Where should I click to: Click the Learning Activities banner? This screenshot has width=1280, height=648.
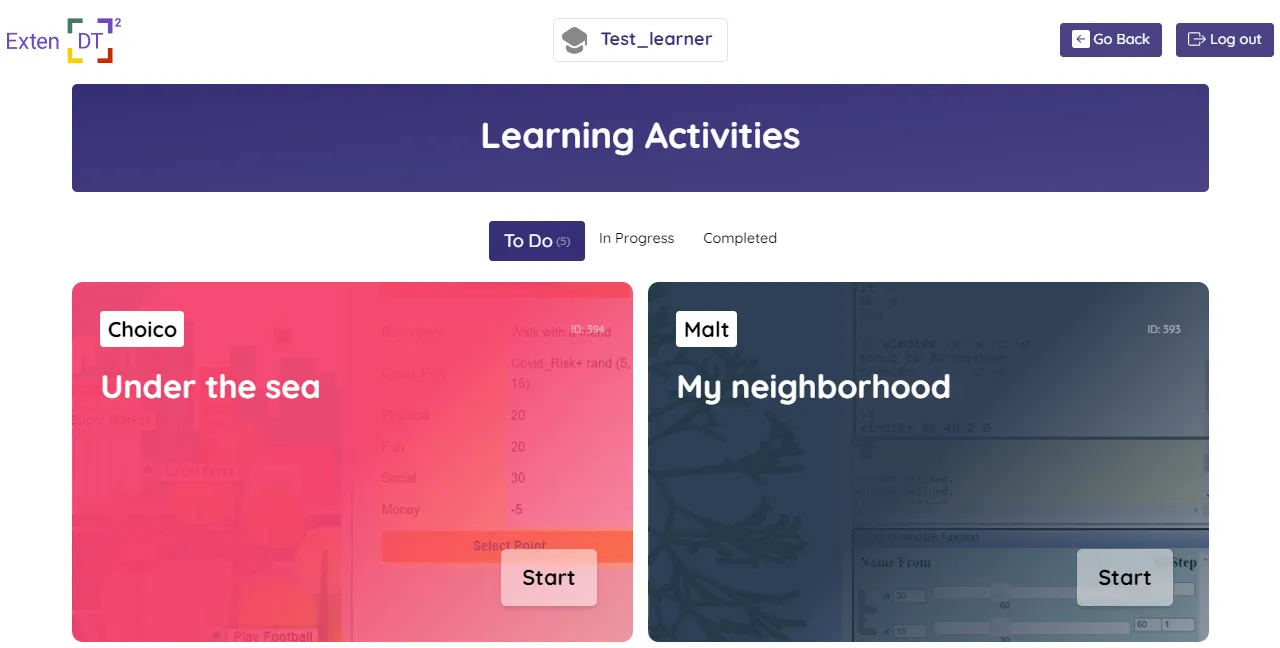(640, 136)
